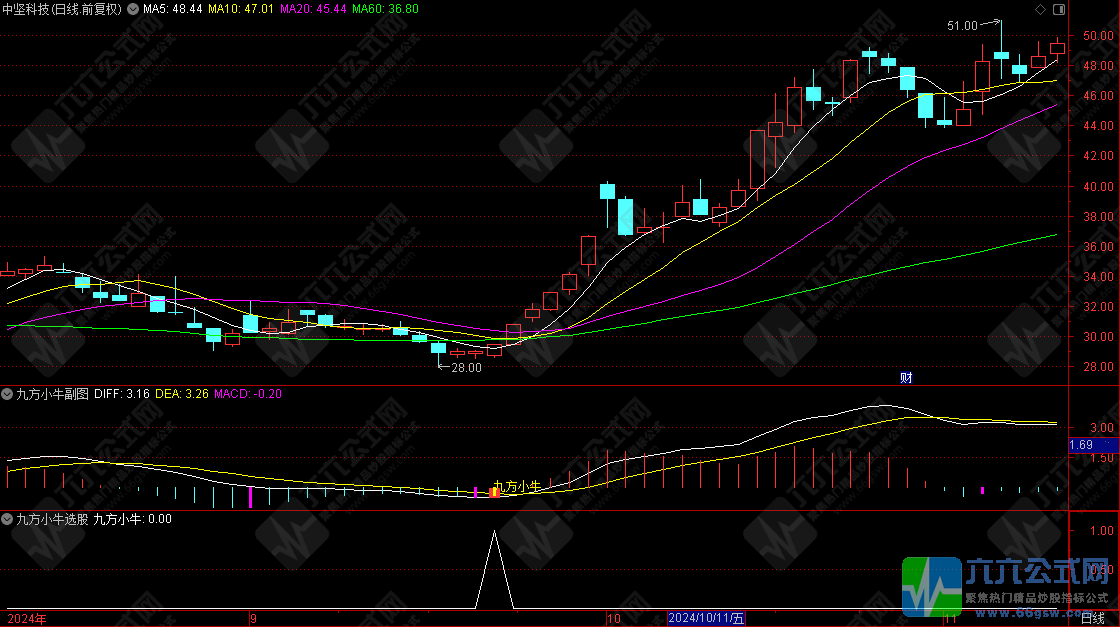Click the green MA60 label
This screenshot has height=627, width=1120.
385,9
